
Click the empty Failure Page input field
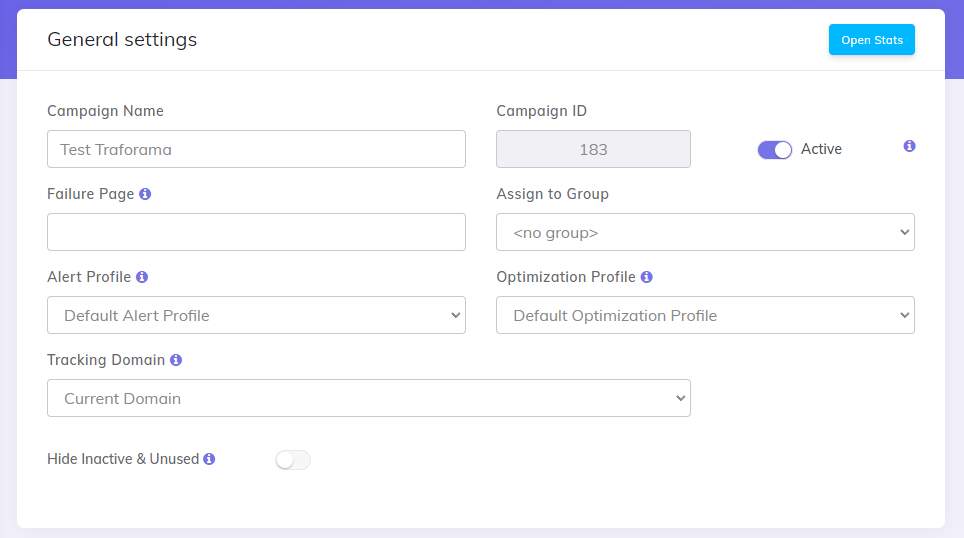(256, 232)
